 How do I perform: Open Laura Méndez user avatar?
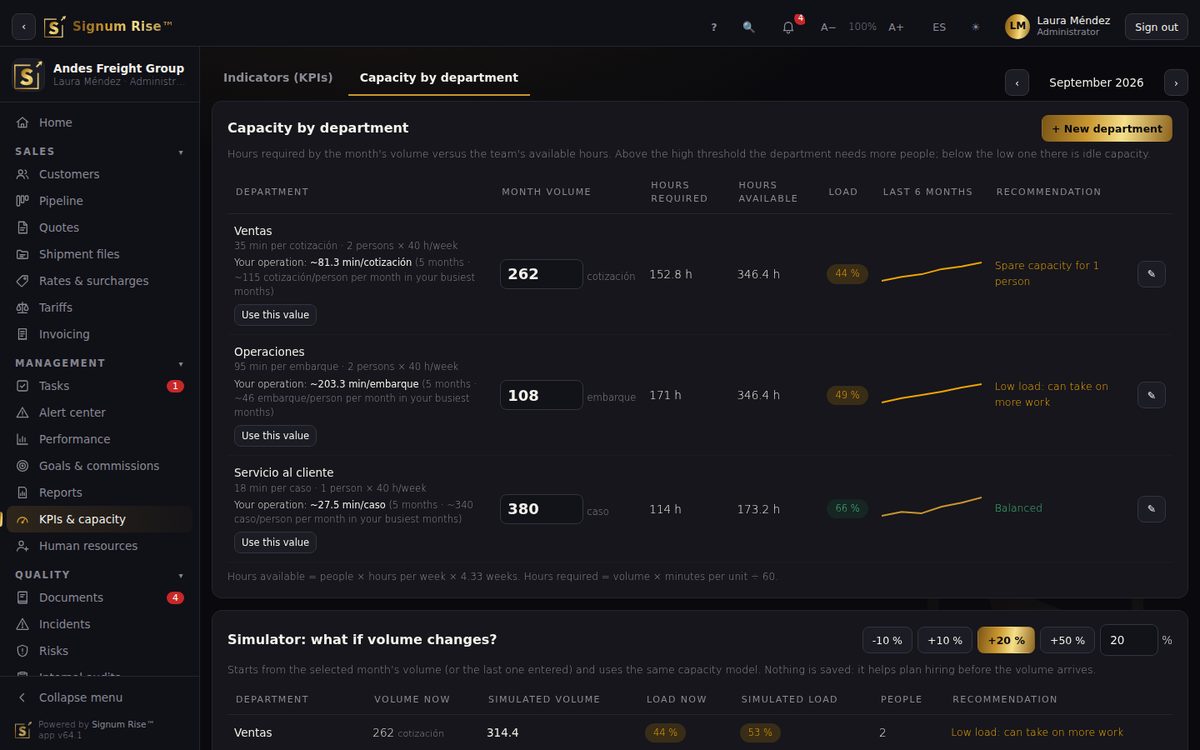coord(1017,27)
